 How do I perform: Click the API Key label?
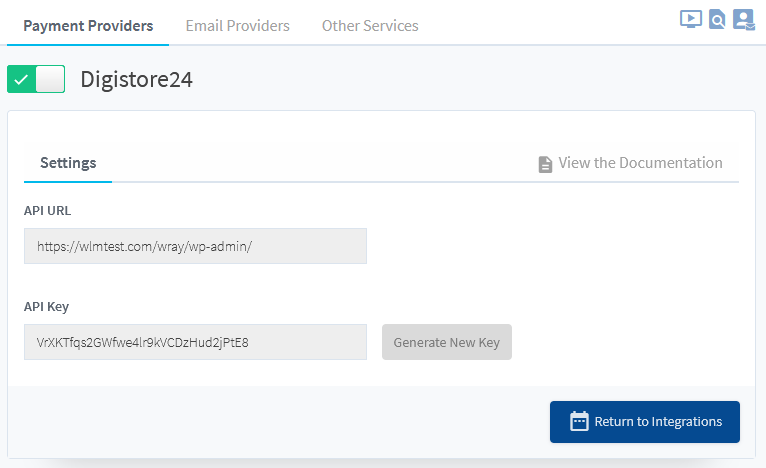coord(46,307)
